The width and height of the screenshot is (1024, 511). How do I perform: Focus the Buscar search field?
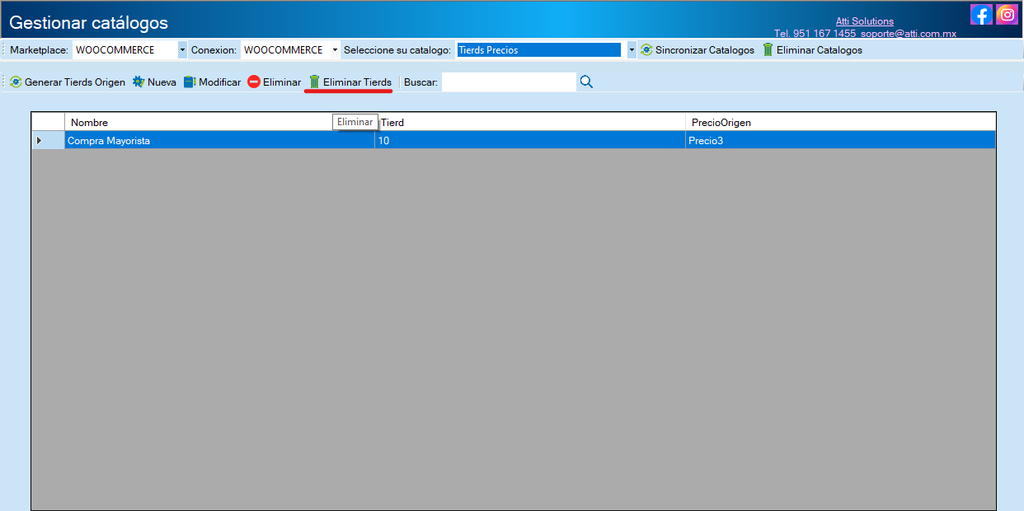click(x=509, y=82)
